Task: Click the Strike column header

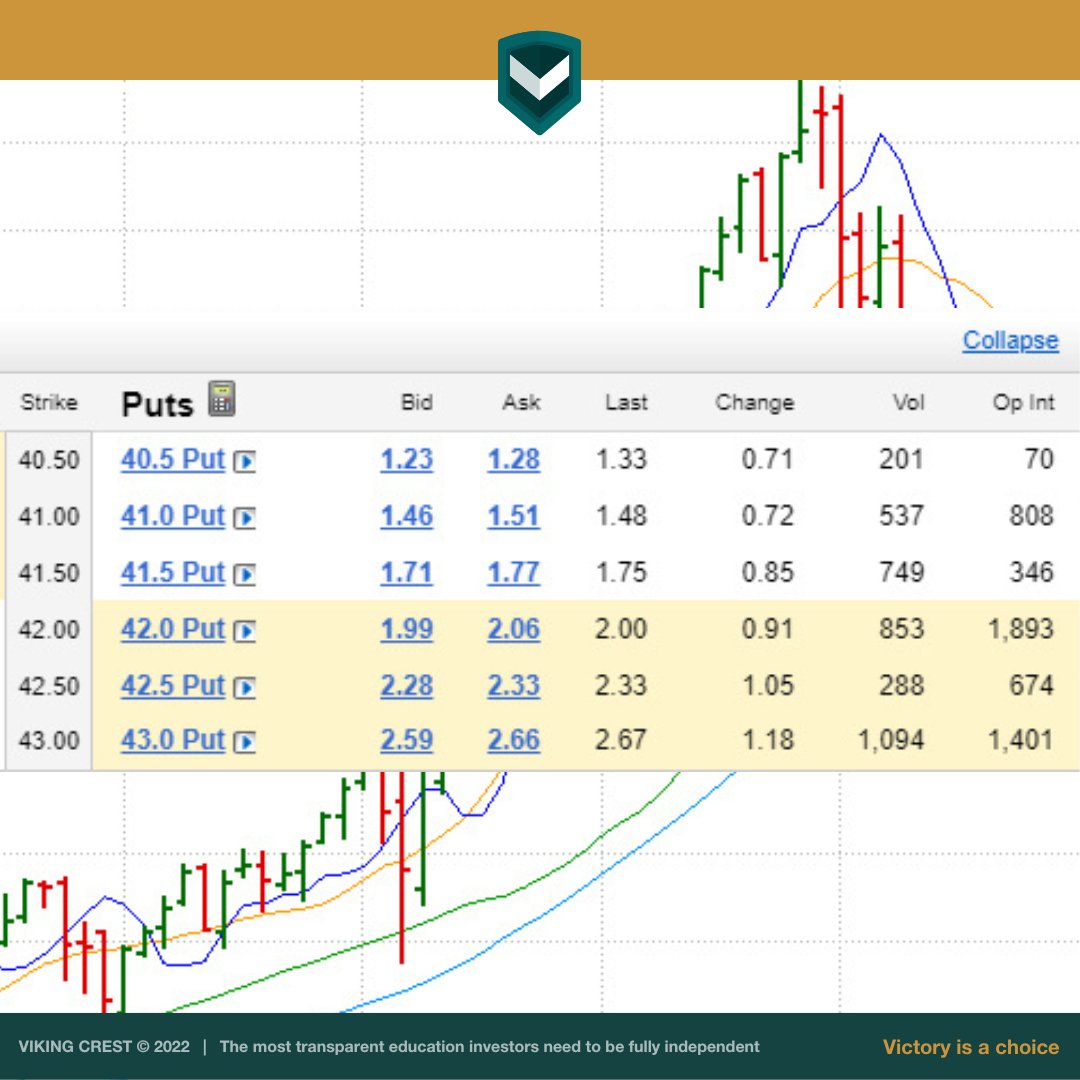Action: (x=49, y=402)
